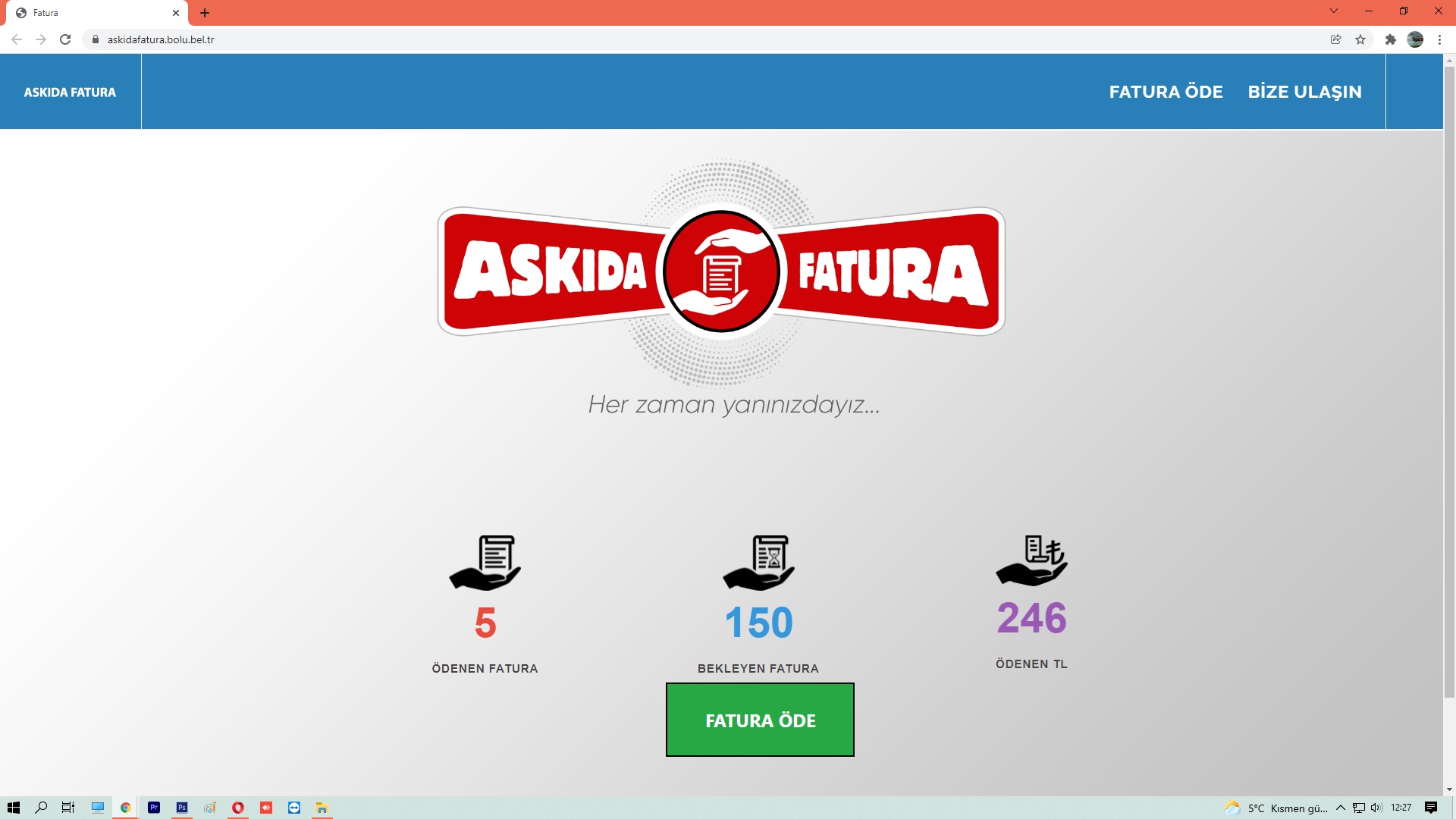Open the red recorder app on taskbar
This screenshot has width=1456, height=819.
point(266,808)
